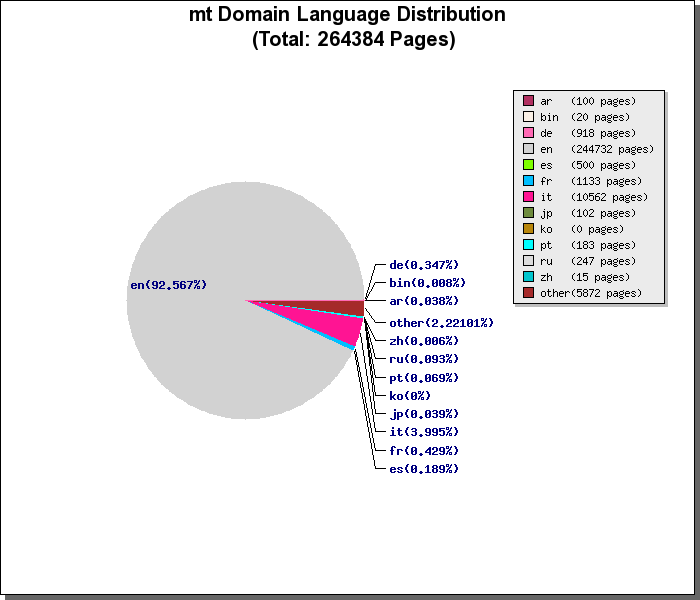Click the it legend color swatch
700x600 pixels.
pyautogui.click(x=528, y=197)
